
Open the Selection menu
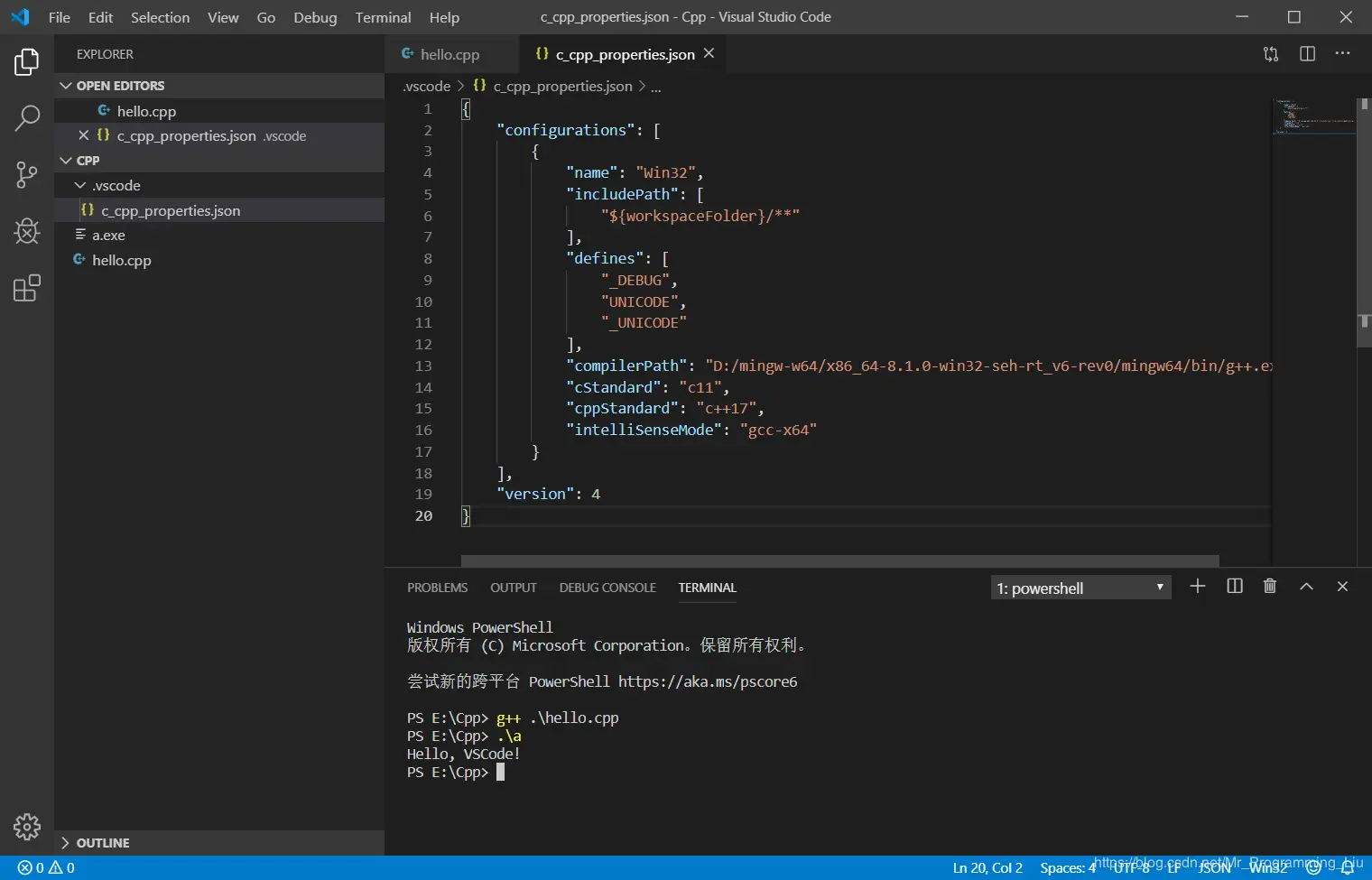tap(161, 17)
